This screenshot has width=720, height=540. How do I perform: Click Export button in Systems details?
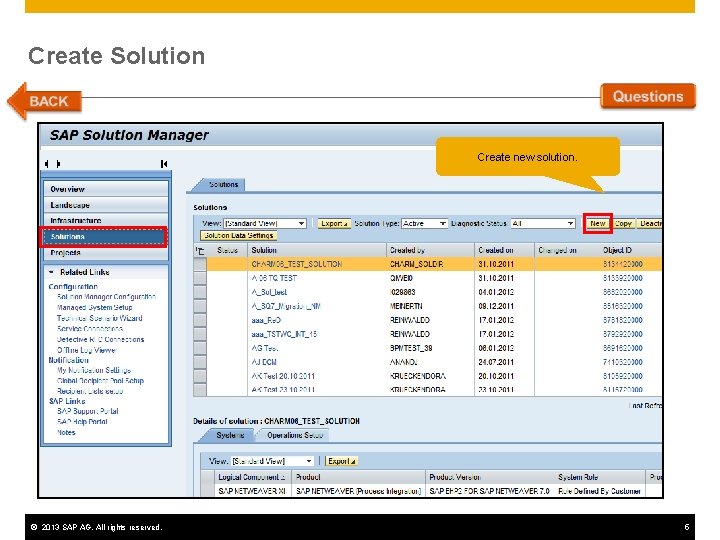tap(342, 461)
